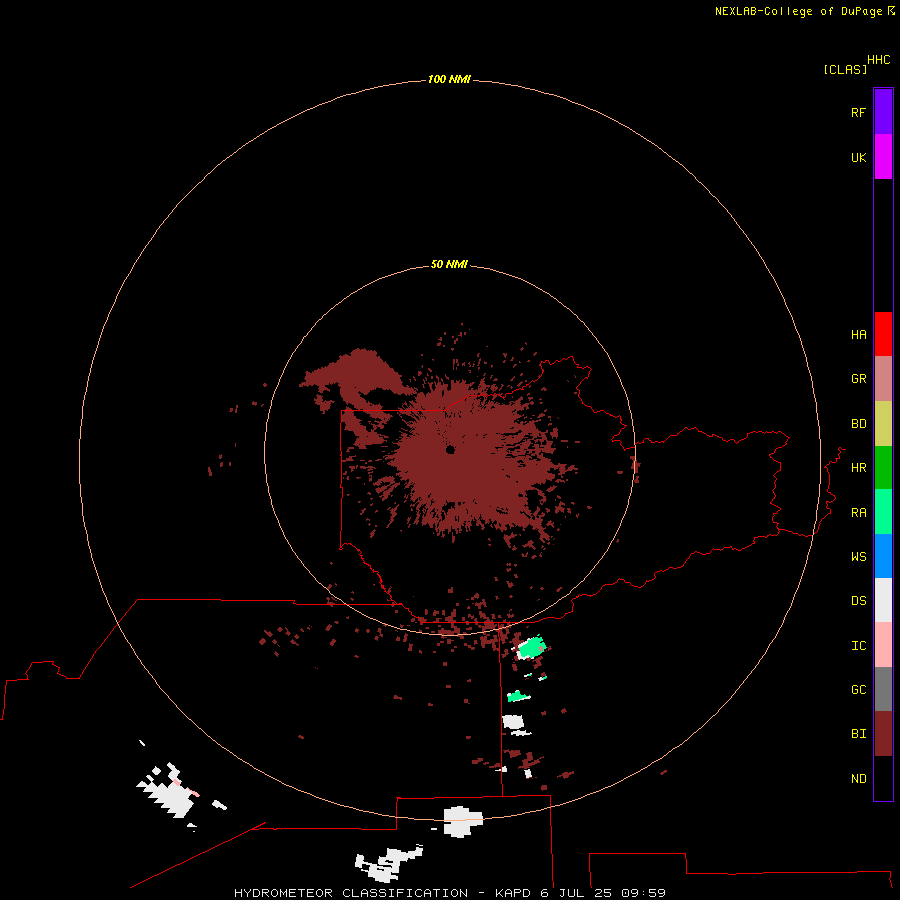Click the RF purple legend swatch
Viewport: 900px width, 900px height.
[x=883, y=112]
